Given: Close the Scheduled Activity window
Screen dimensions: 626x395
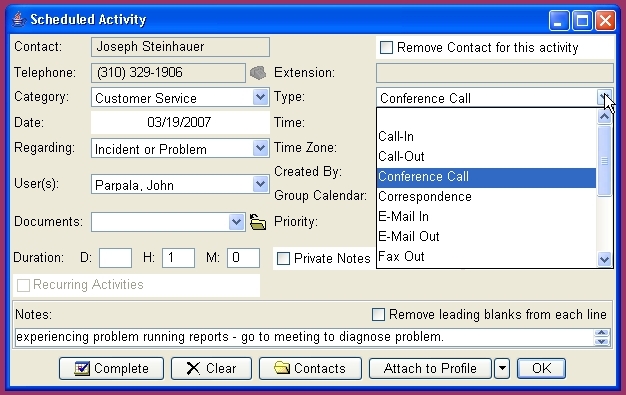Looking at the screenshot, I should pyautogui.click(x=605, y=20).
